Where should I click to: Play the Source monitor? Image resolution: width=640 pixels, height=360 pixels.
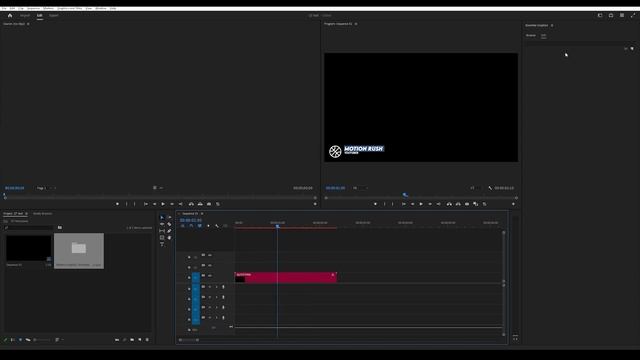click(163, 204)
